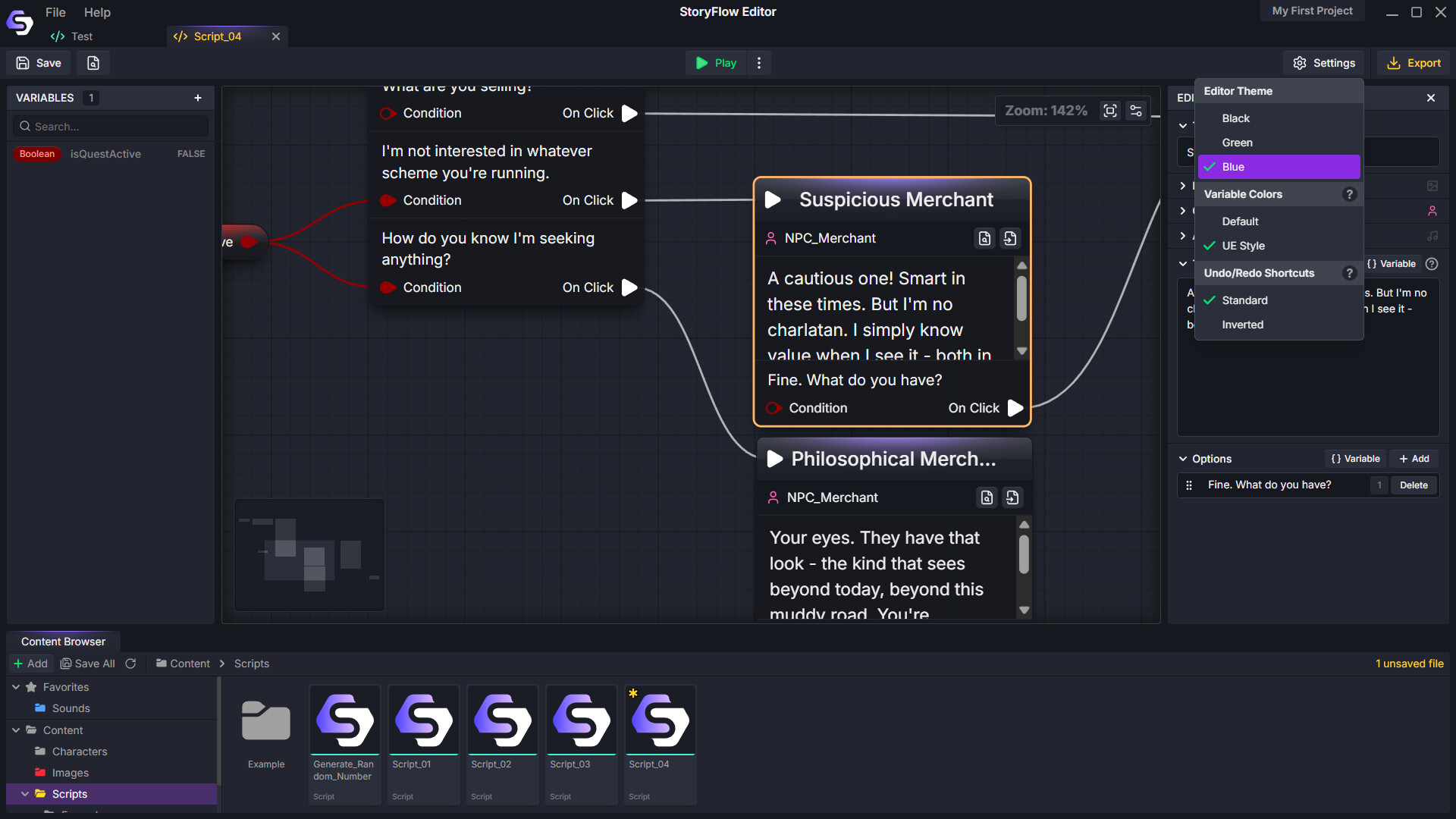Collapse the Options section in the right panel
This screenshot has width=1456, height=819.
click(x=1184, y=459)
